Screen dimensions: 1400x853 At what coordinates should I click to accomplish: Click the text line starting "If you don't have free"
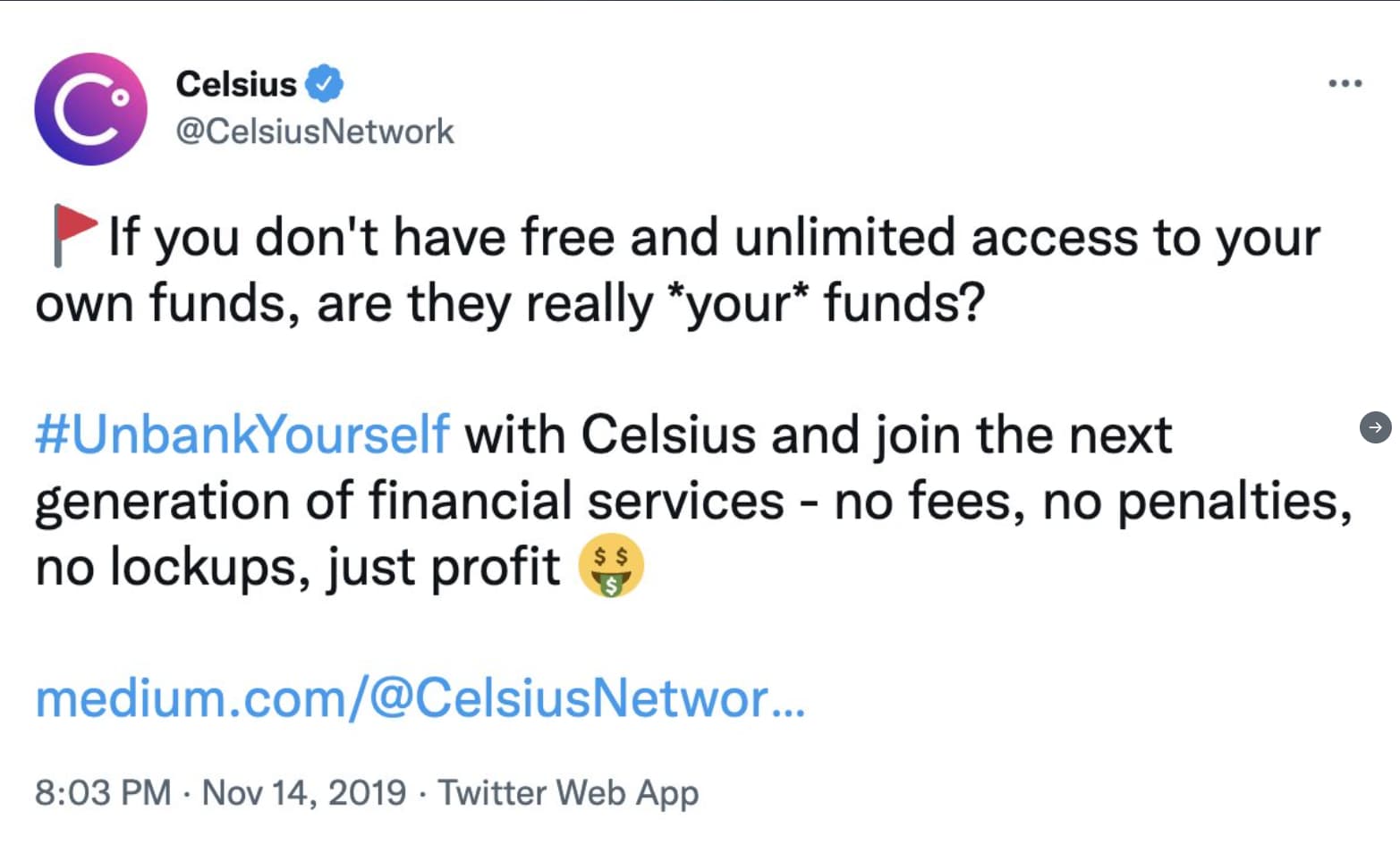point(714,238)
